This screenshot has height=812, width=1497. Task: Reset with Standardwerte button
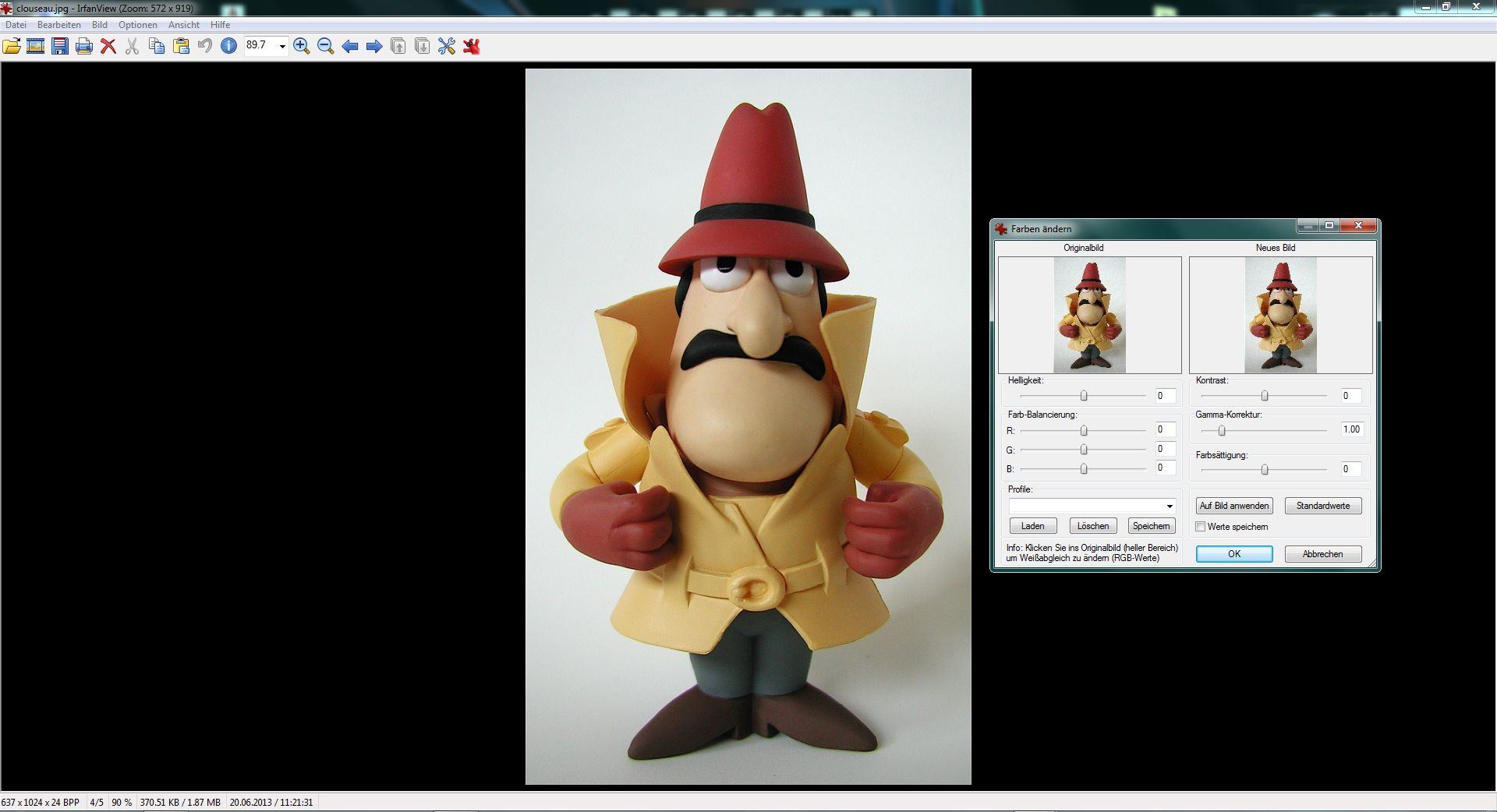coord(1323,506)
